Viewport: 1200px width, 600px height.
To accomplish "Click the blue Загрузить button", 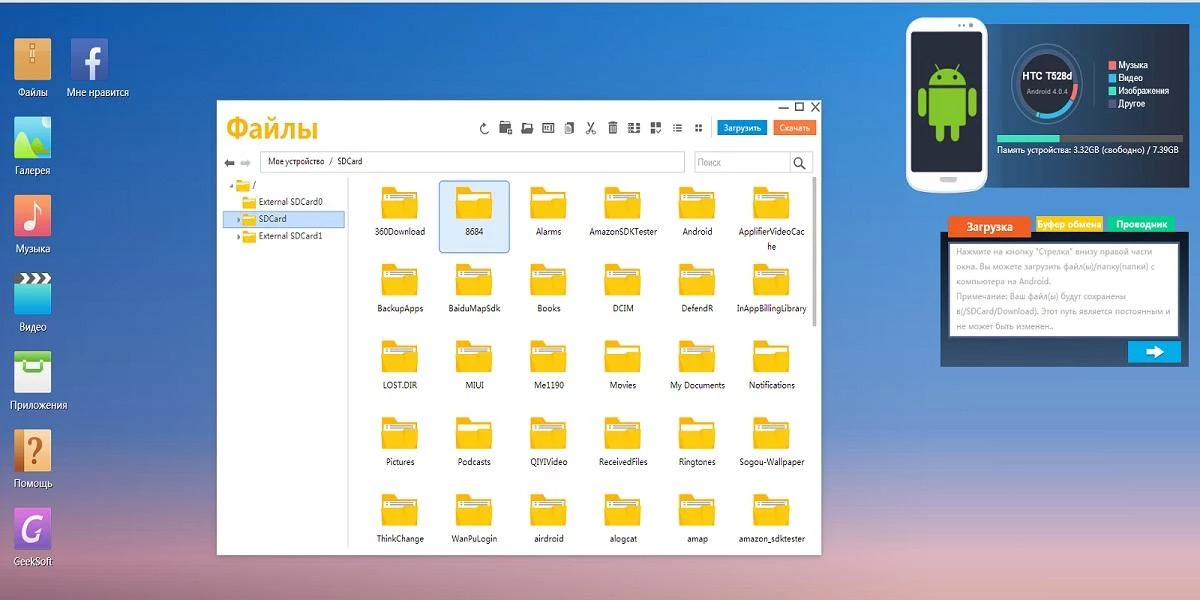I will pyautogui.click(x=741, y=128).
